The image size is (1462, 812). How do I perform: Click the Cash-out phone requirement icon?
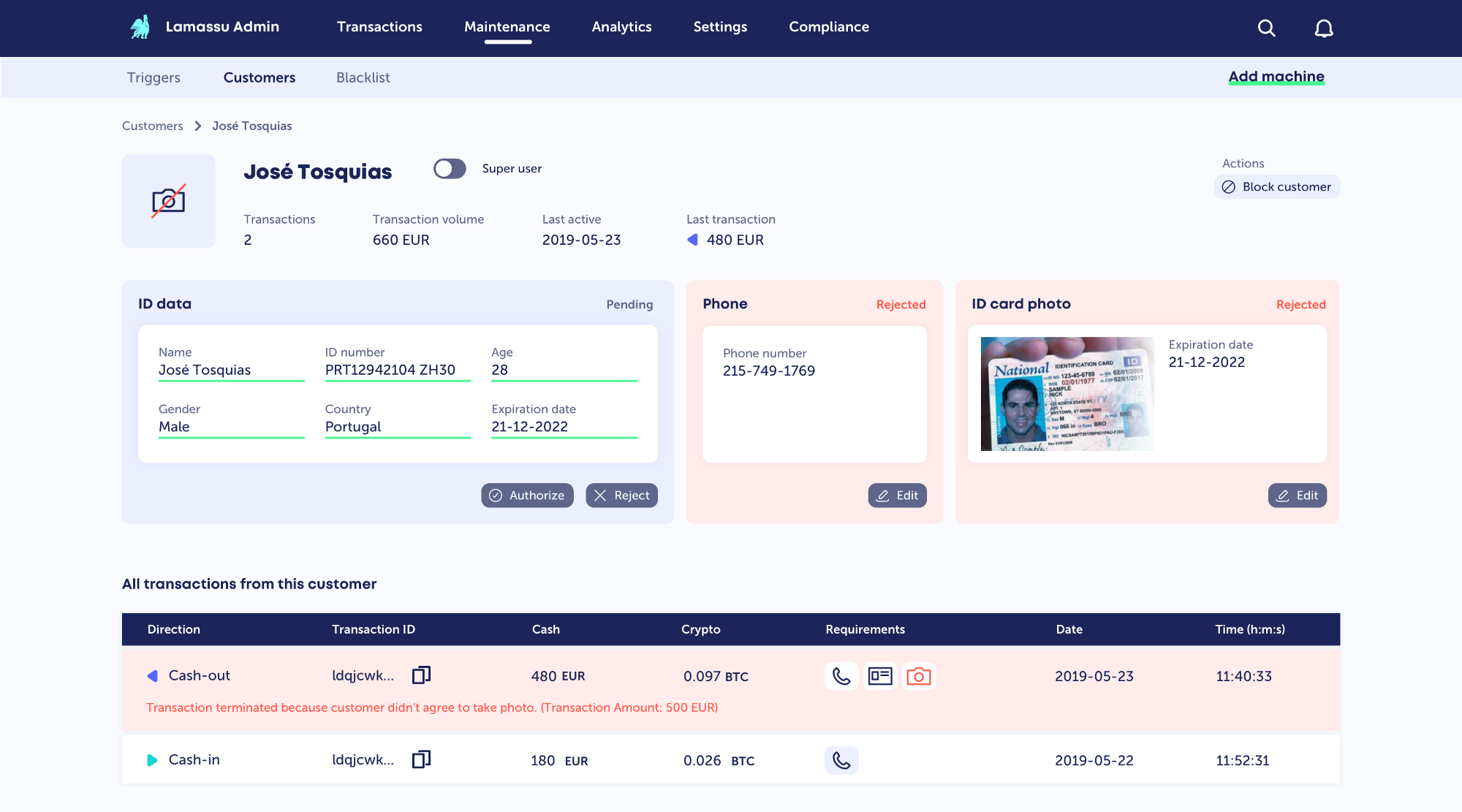pos(841,676)
